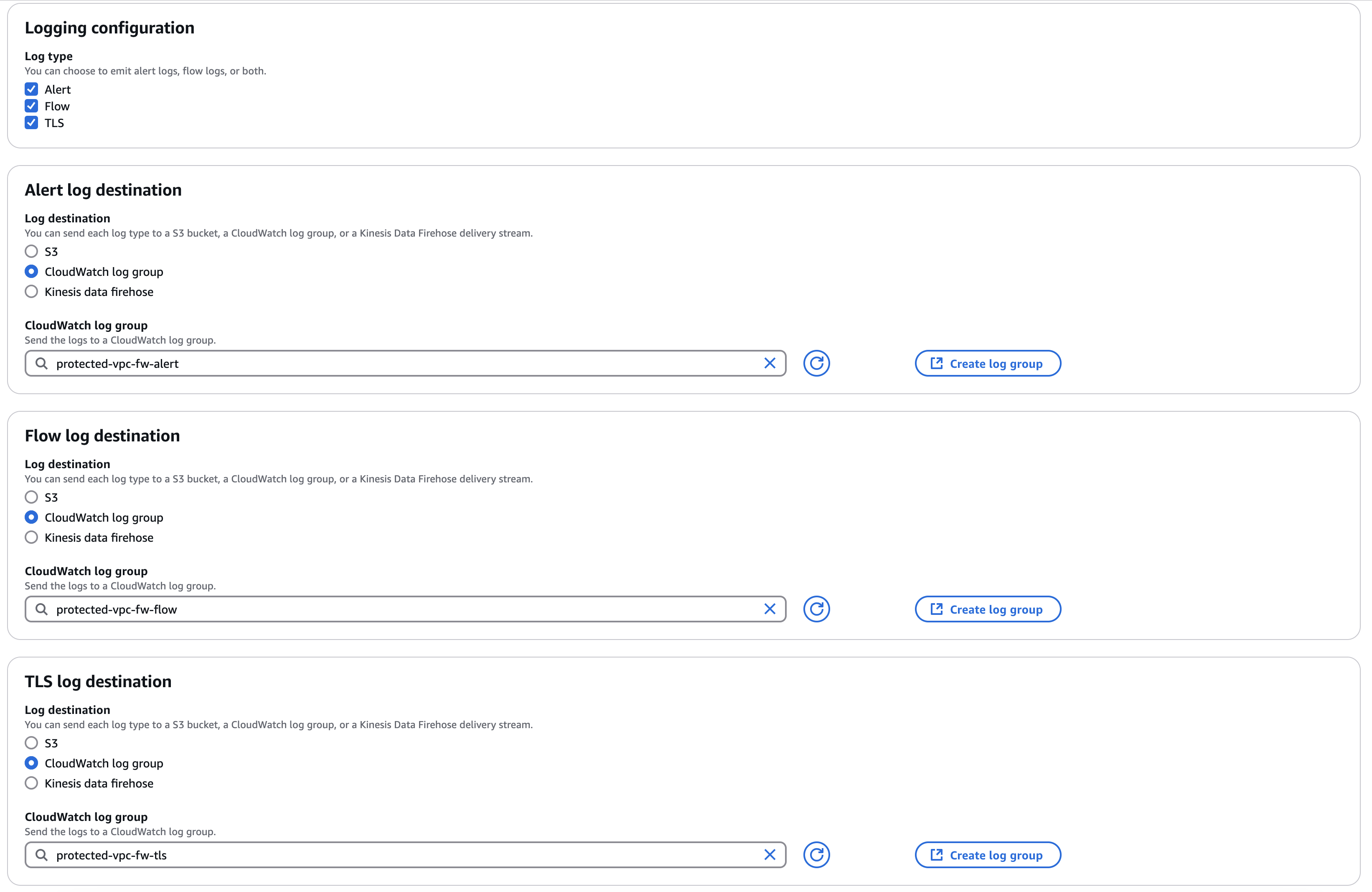Create log group for TLS destination

click(988, 854)
